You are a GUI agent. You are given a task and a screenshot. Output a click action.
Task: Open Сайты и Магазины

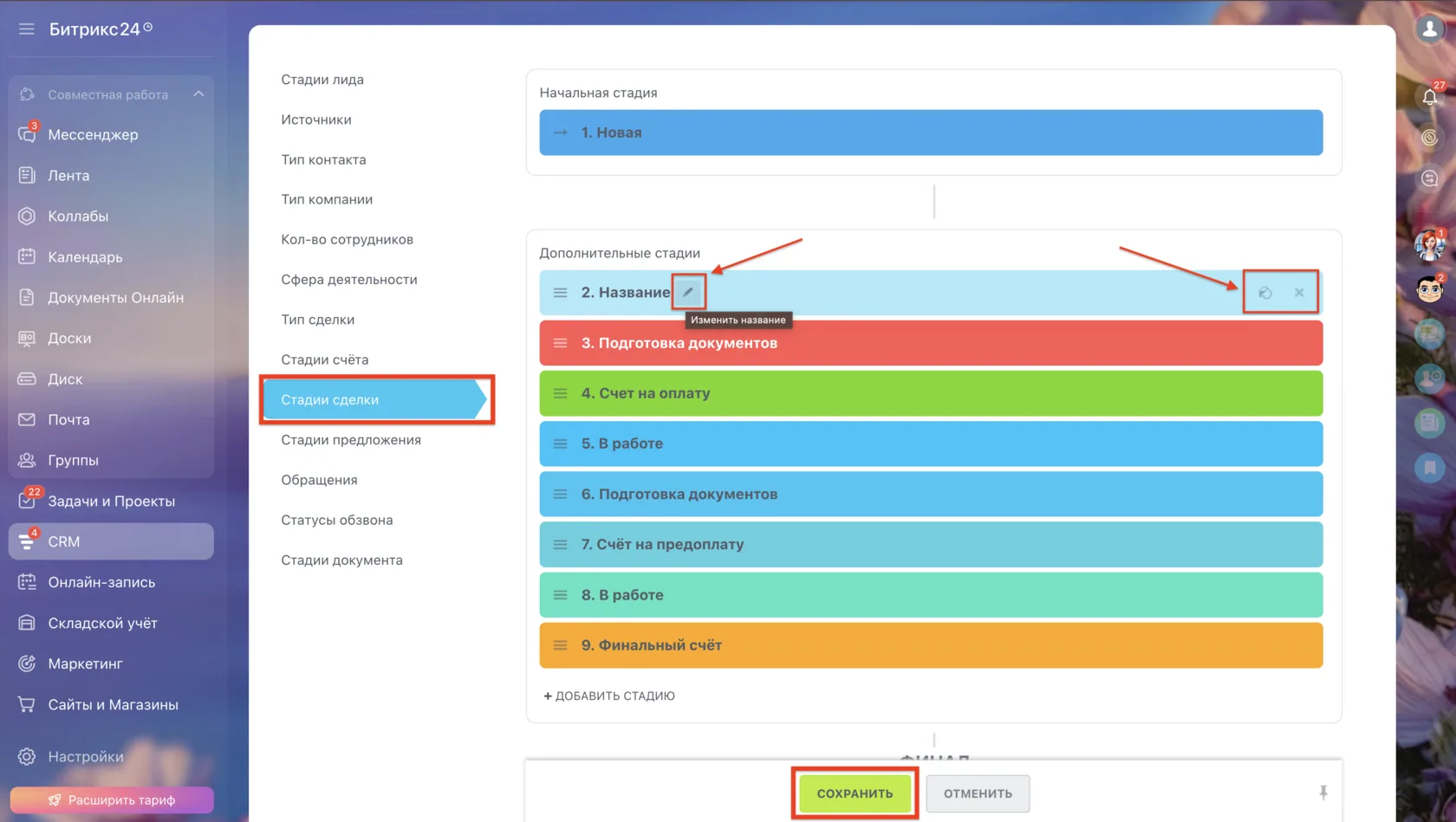click(x=111, y=704)
